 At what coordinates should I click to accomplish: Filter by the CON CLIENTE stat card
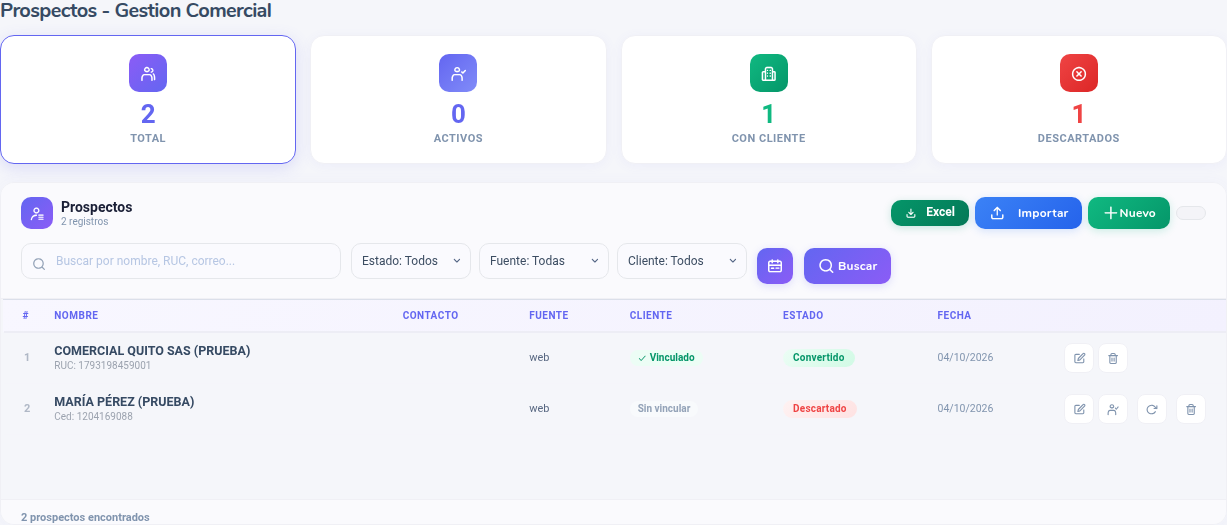click(769, 100)
